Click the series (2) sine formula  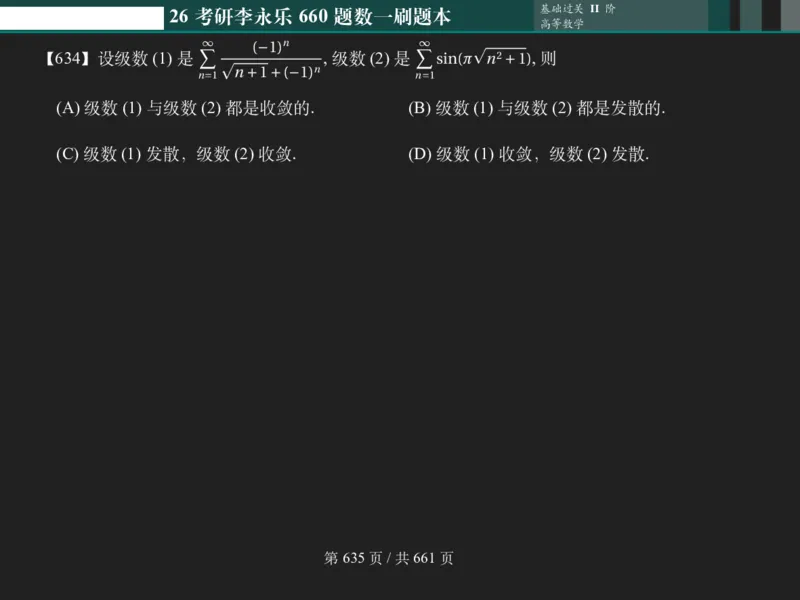[475, 58]
